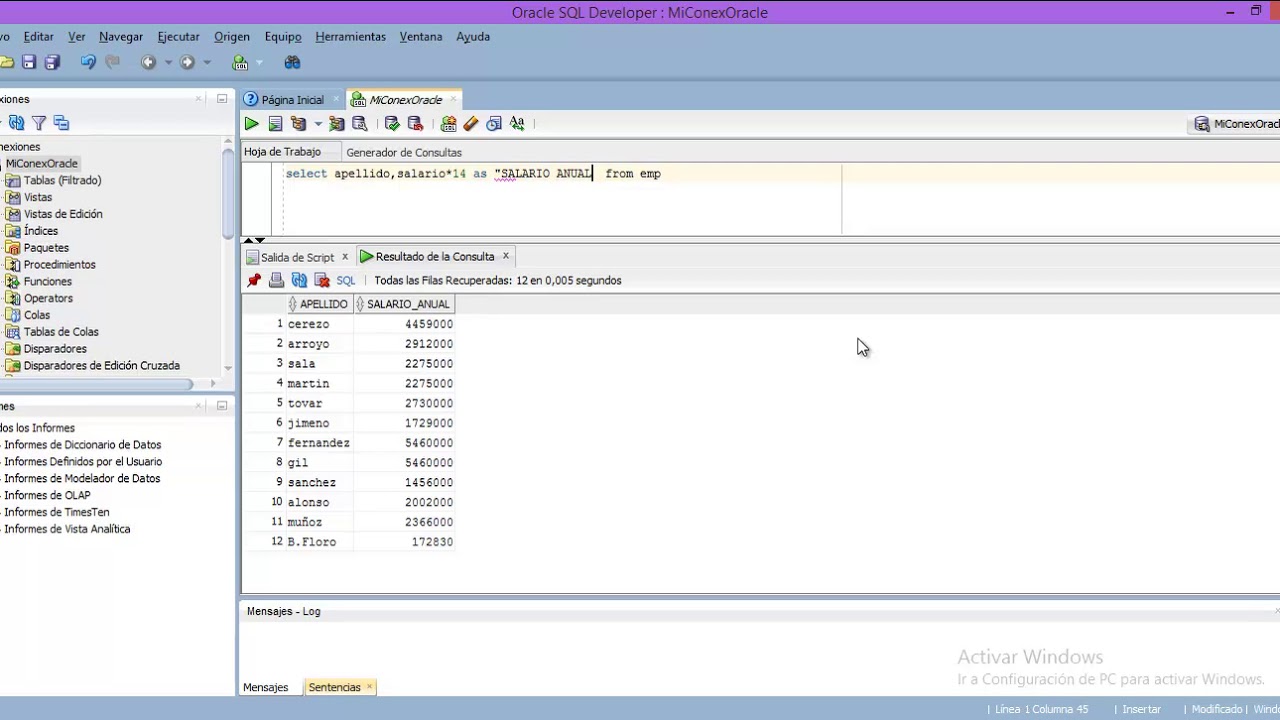Print the query result
The height and width of the screenshot is (720, 1280).
pos(276,281)
